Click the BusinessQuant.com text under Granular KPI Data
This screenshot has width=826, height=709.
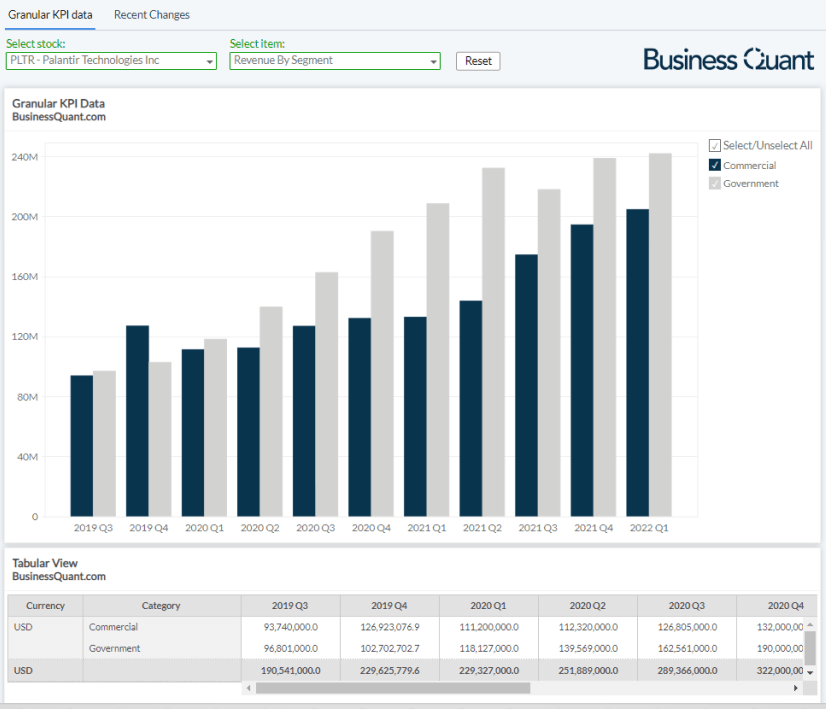click(x=58, y=117)
